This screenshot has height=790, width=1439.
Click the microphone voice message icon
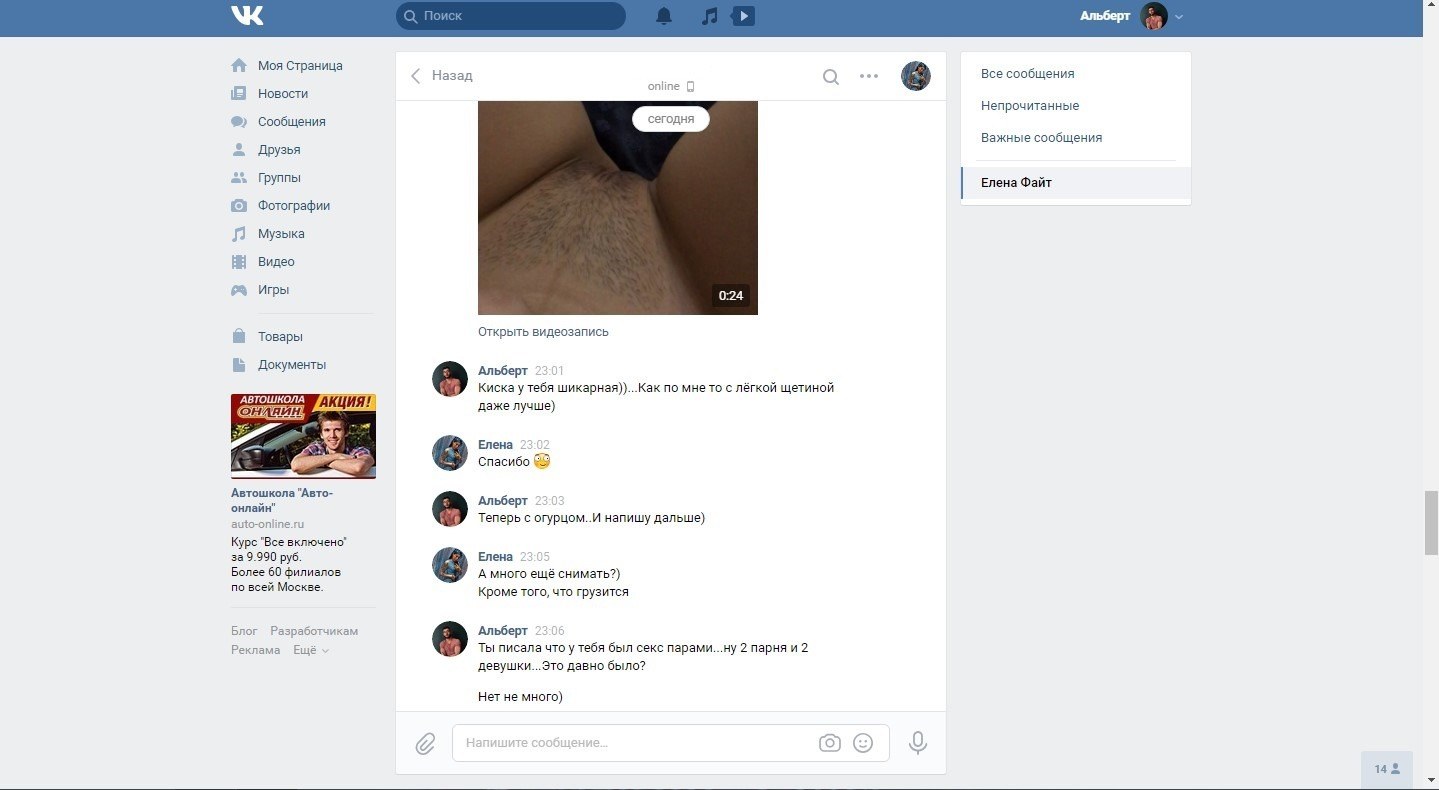(917, 743)
